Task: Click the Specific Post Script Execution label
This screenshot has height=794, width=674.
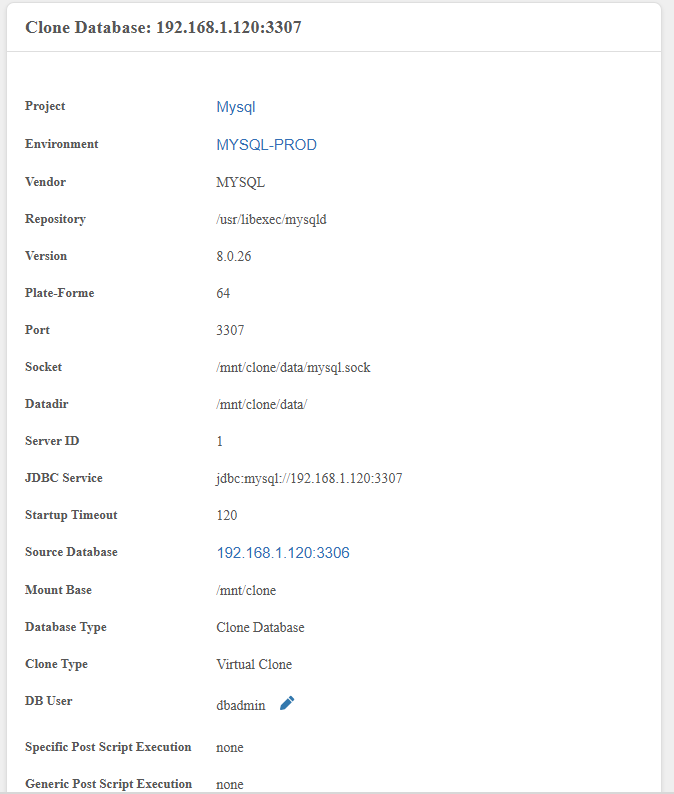Action: point(108,747)
